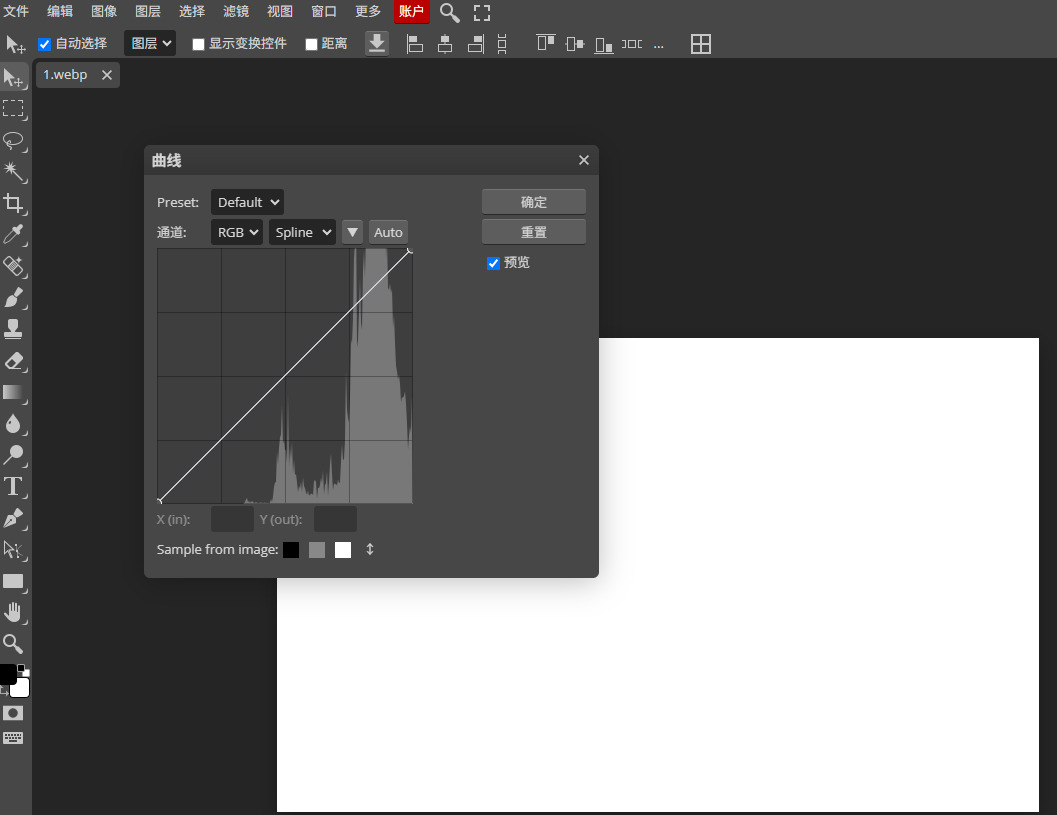Image resolution: width=1057 pixels, height=815 pixels.
Task: Switch to the 1.webp document tab
Action: [x=66, y=75]
